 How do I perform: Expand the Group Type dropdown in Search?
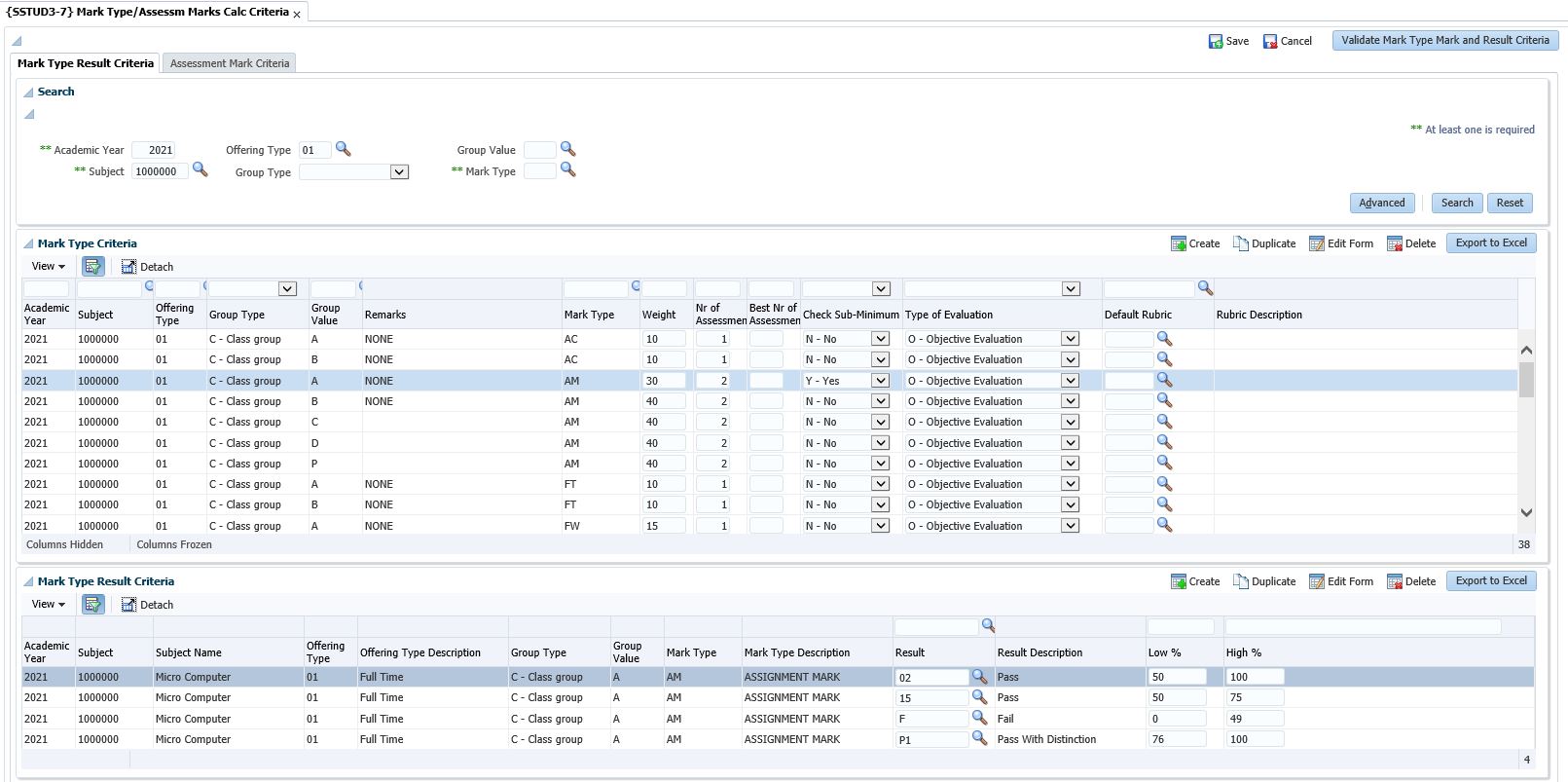click(x=398, y=172)
